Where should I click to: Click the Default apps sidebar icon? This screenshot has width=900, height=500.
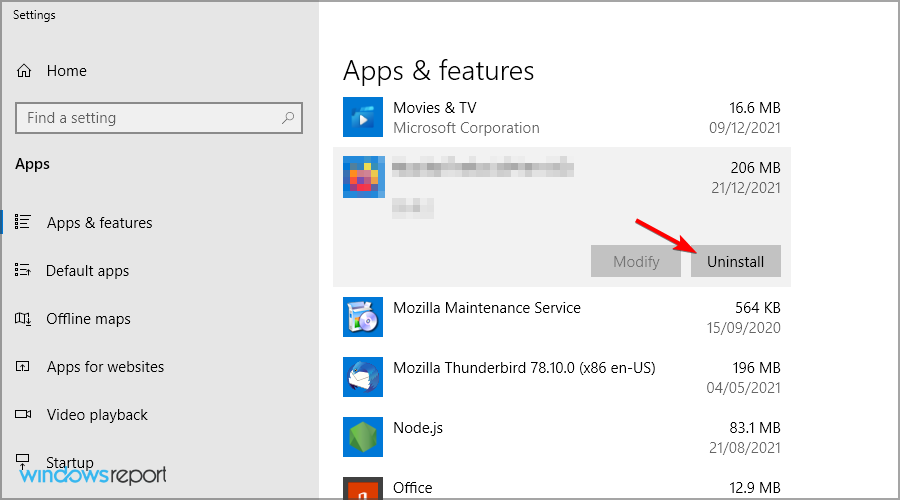24,271
